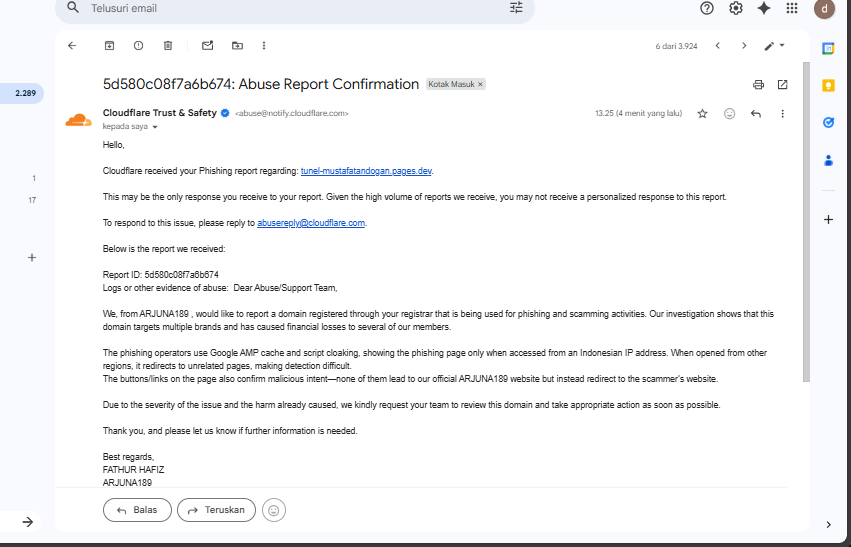Hide the side panel chevron
The width and height of the screenshot is (851, 547).
tap(828, 524)
